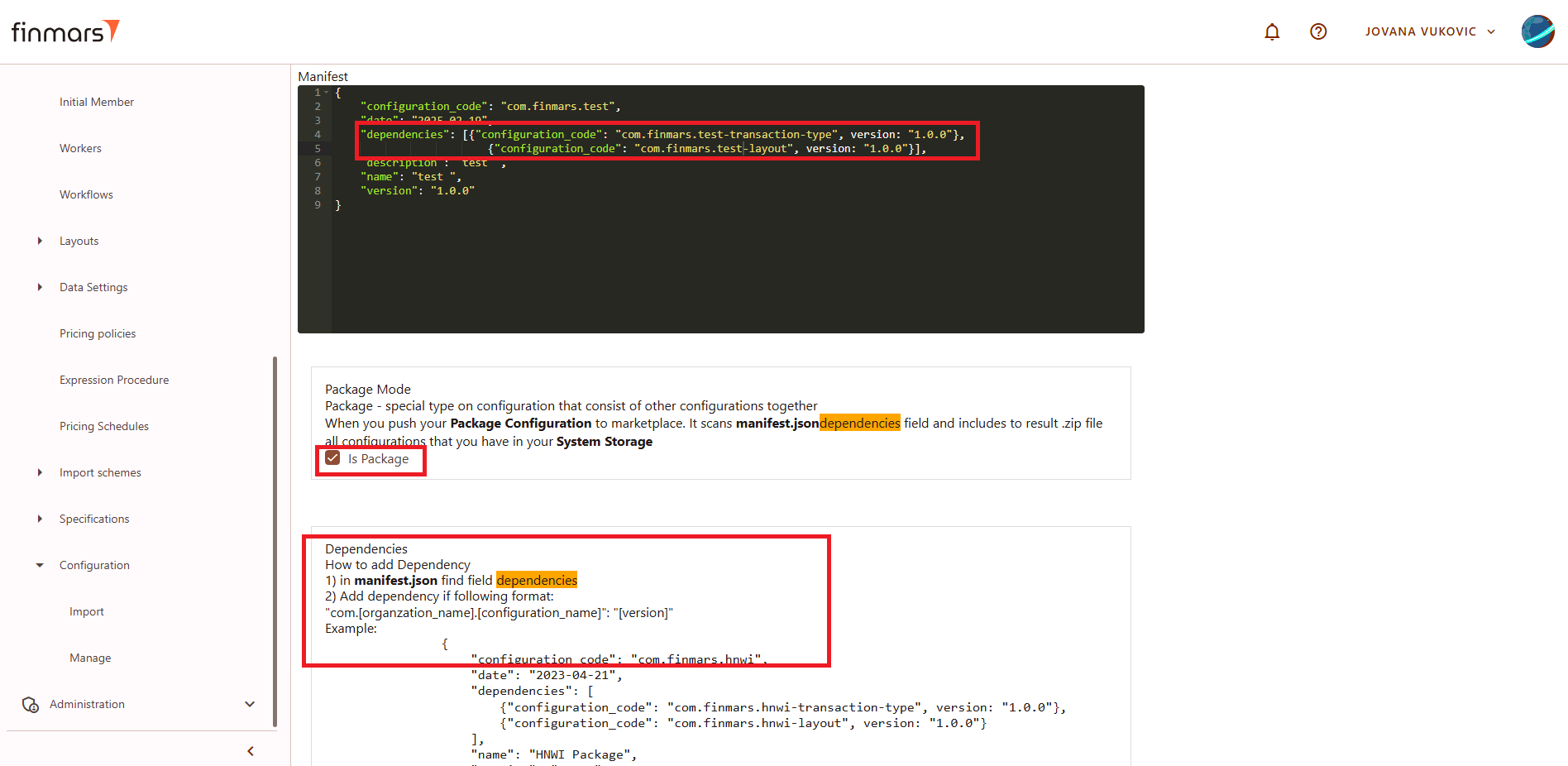The width and height of the screenshot is (1568, 766).
Task: Expand the Import schemes arrow
Action: point(40,472)
